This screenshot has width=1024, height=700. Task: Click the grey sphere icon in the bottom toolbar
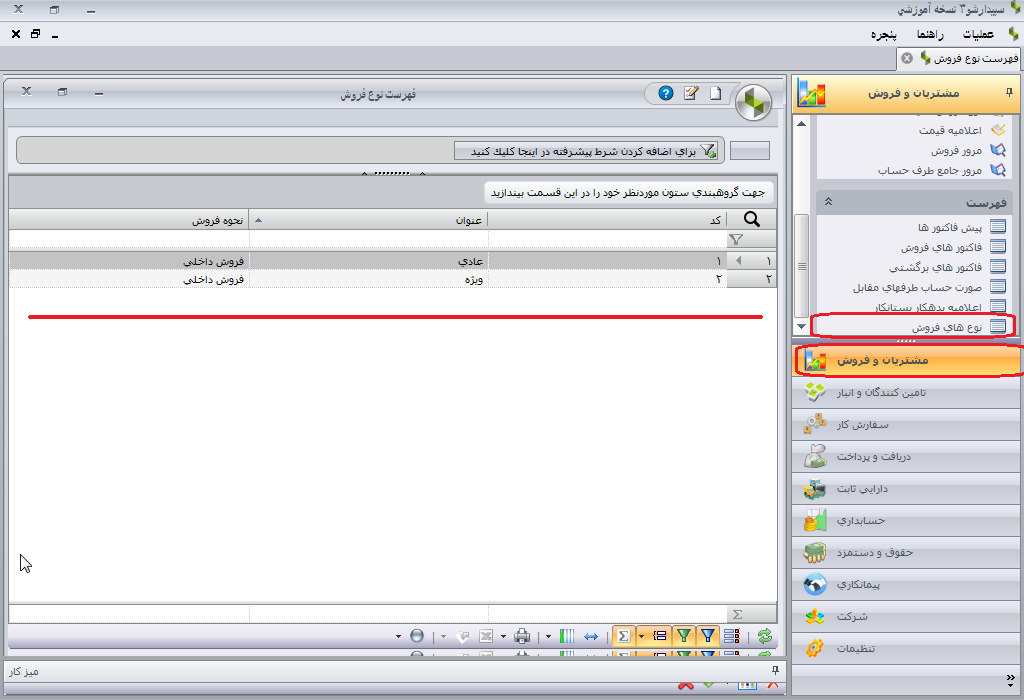(x=417, y=635)
